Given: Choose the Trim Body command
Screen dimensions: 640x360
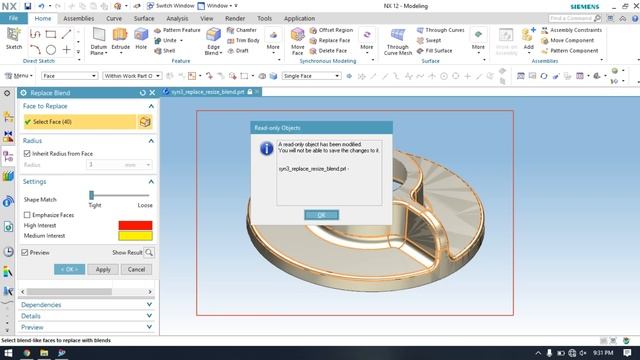Looking at the screenshot, I should [243, 40].
